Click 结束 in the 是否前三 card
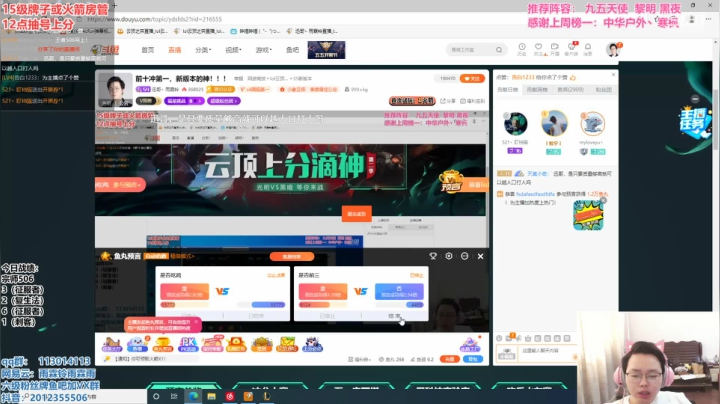The width and height of the screenshot is (720, 404). click(394, 316)
